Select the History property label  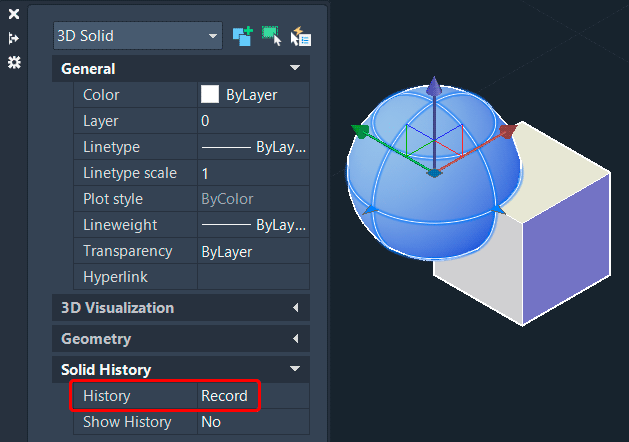pyautogui.click(x=107, y=396)
